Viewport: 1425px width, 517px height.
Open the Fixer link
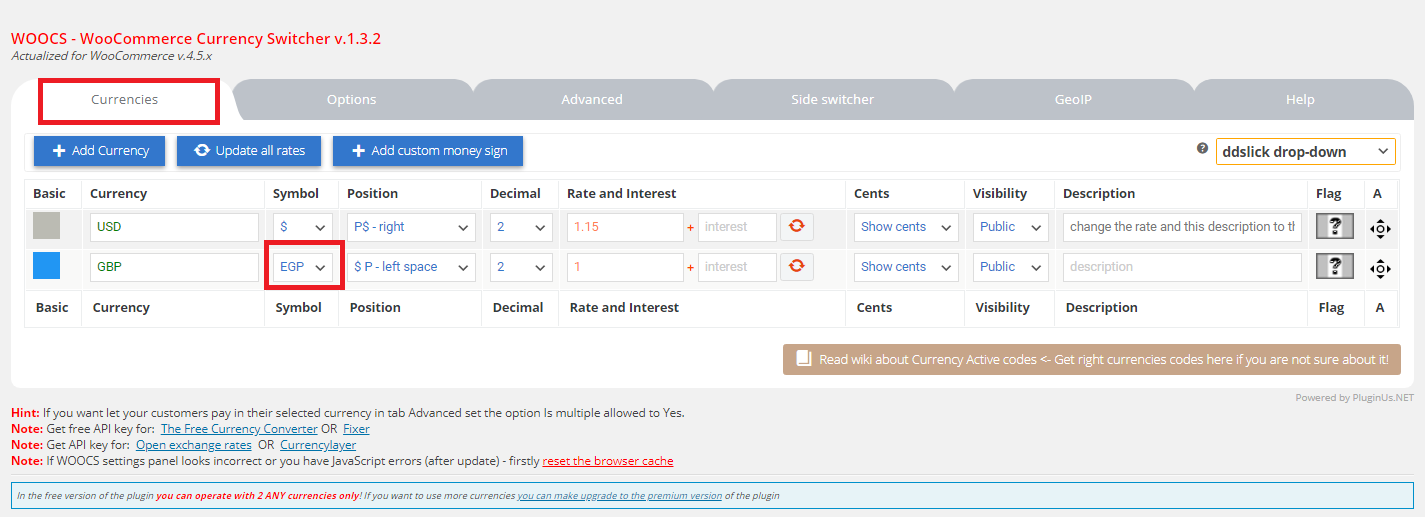(356, 429)
